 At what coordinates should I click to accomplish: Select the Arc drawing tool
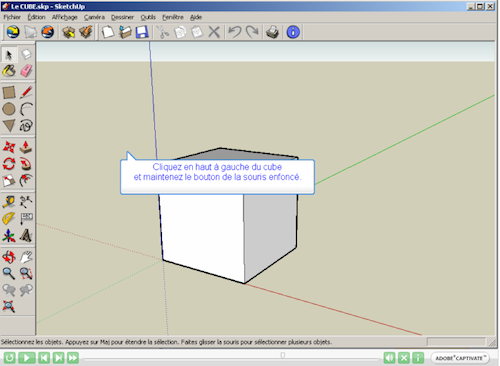(x=26, y=109)
